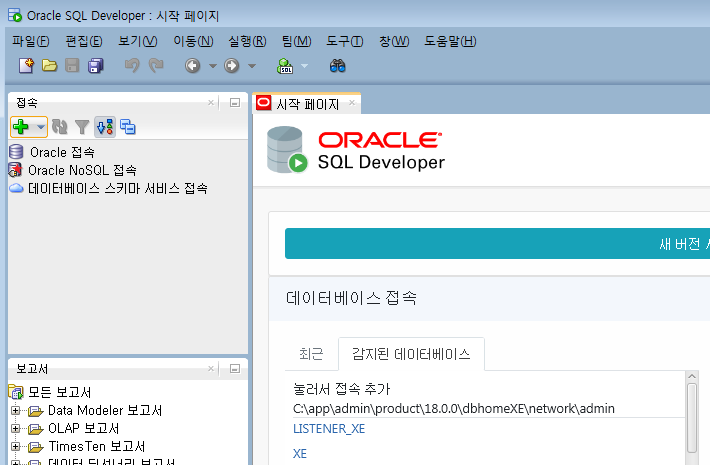This screenshot has height=465, width=710.
Task: Go forward with the right arrow icon
Action: [x=232, y=66]
